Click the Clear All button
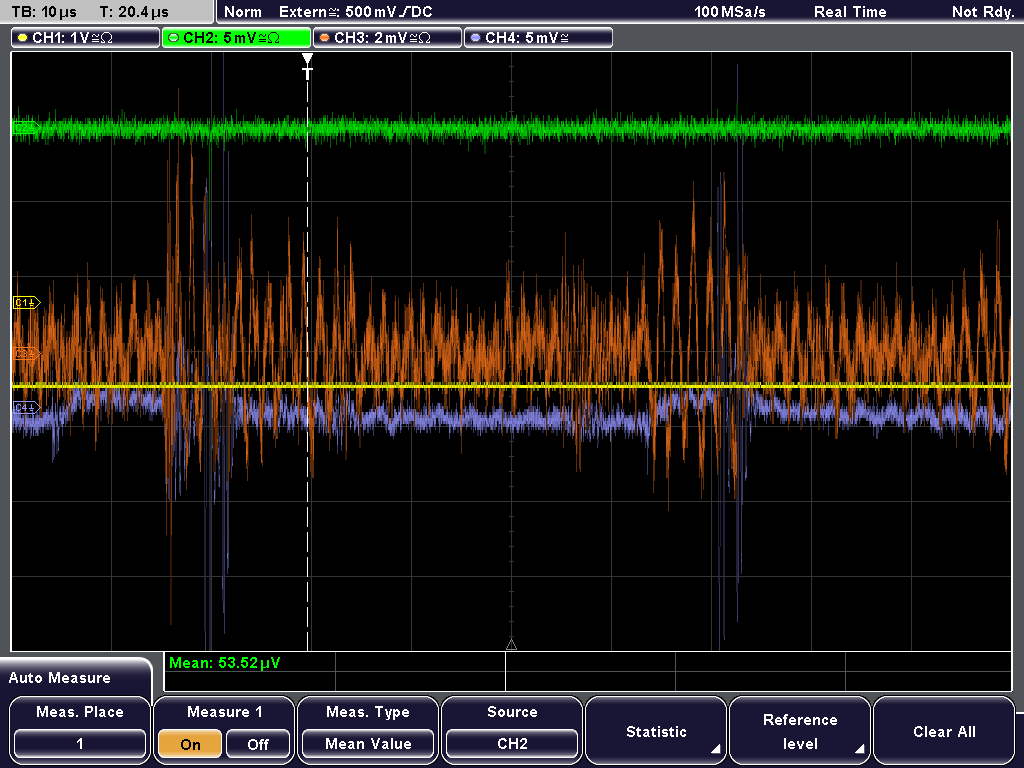The width and height of the screenshot is (1024, 768). pyautogui.click(x=944, y=731)
